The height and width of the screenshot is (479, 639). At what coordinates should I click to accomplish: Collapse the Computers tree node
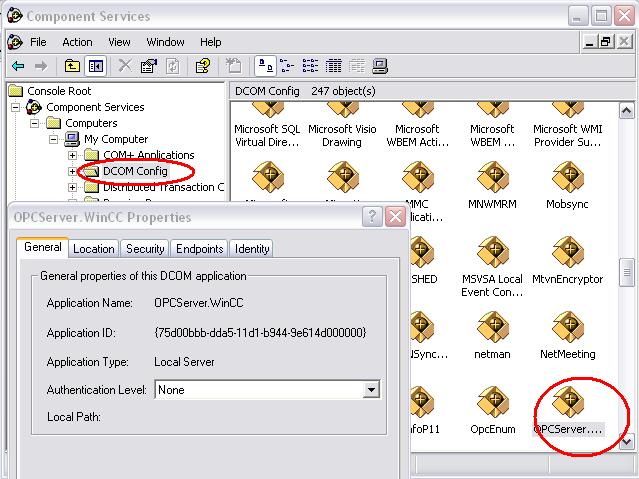click(35, 123)
